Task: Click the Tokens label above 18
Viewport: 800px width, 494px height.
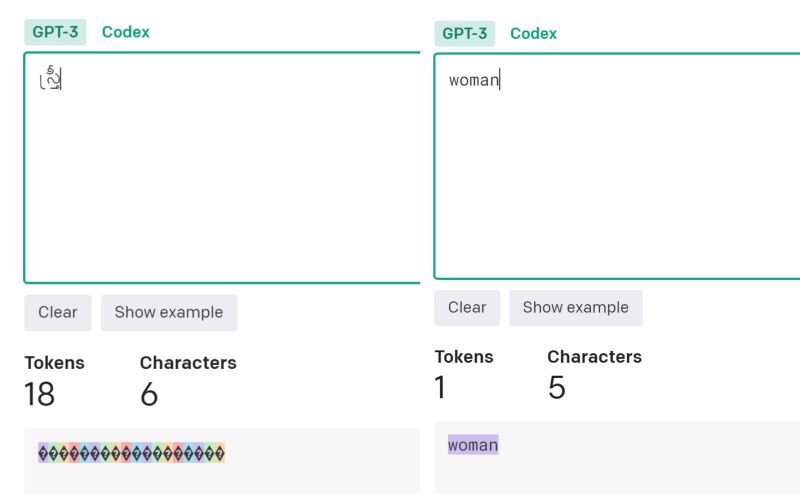Action: pos(55,363)
